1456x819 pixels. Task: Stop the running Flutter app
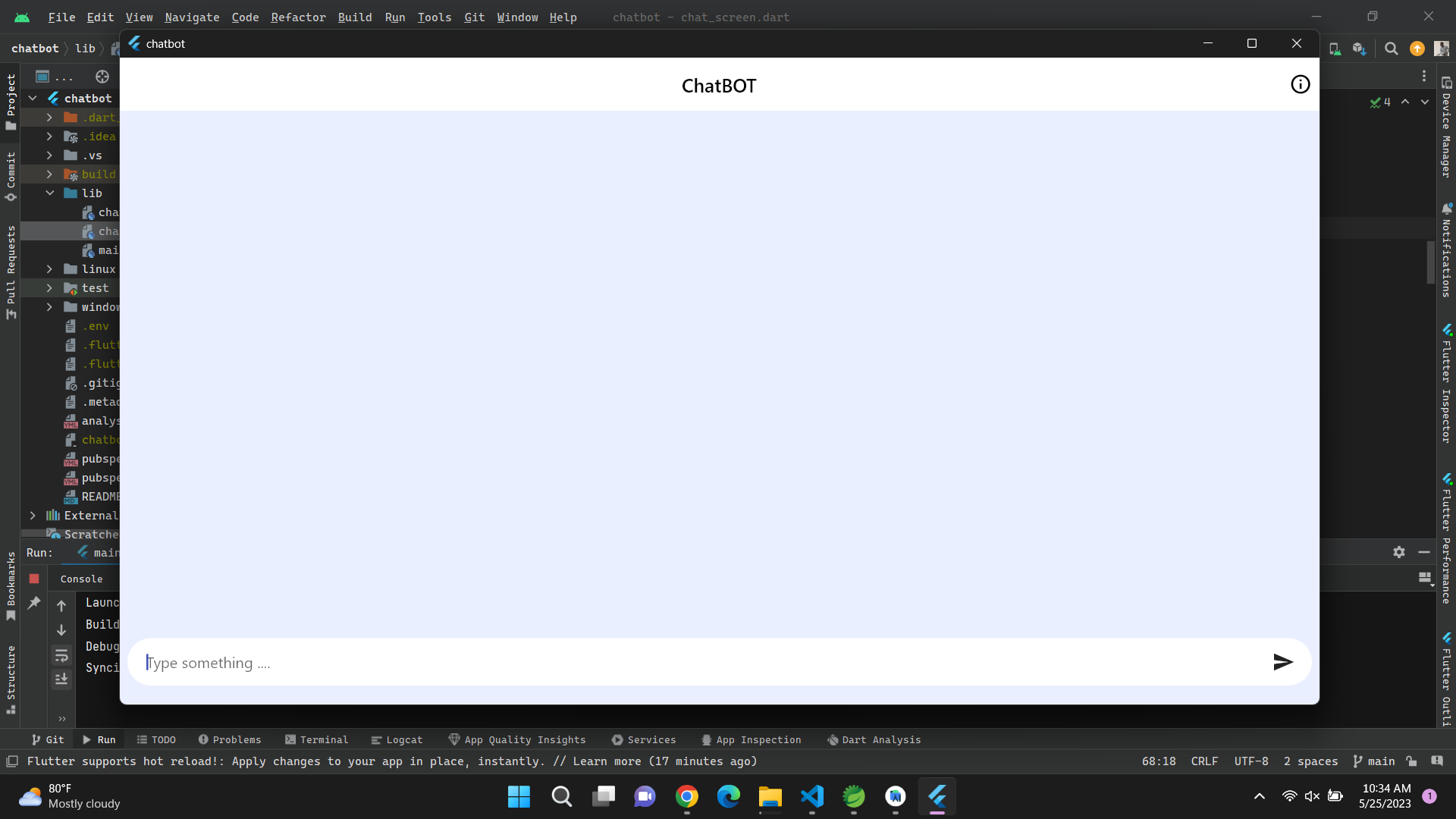pyautogui.click(x=34, y=579)
